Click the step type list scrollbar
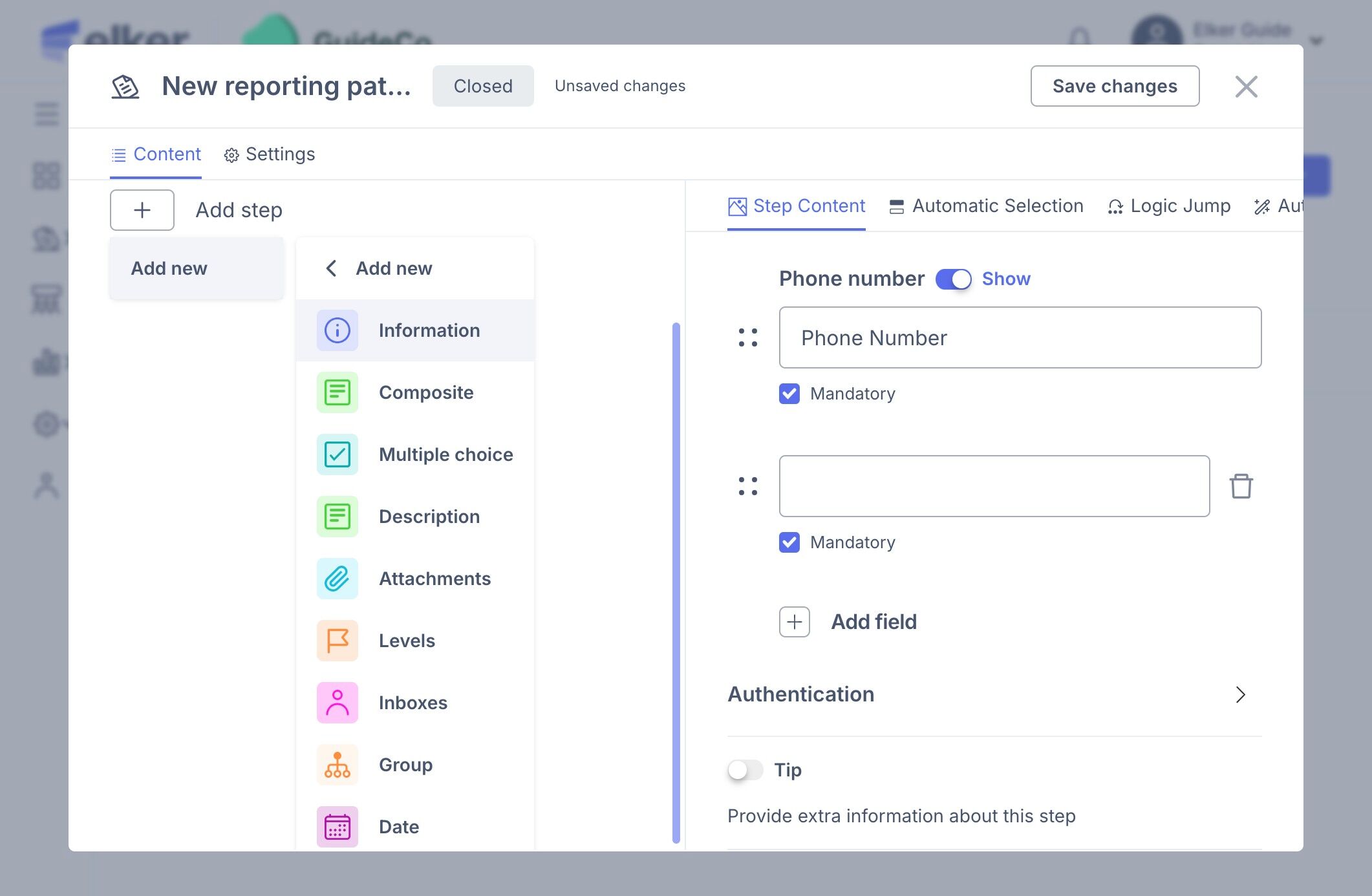The image size is (1372, 896). (x=676, y=582)
